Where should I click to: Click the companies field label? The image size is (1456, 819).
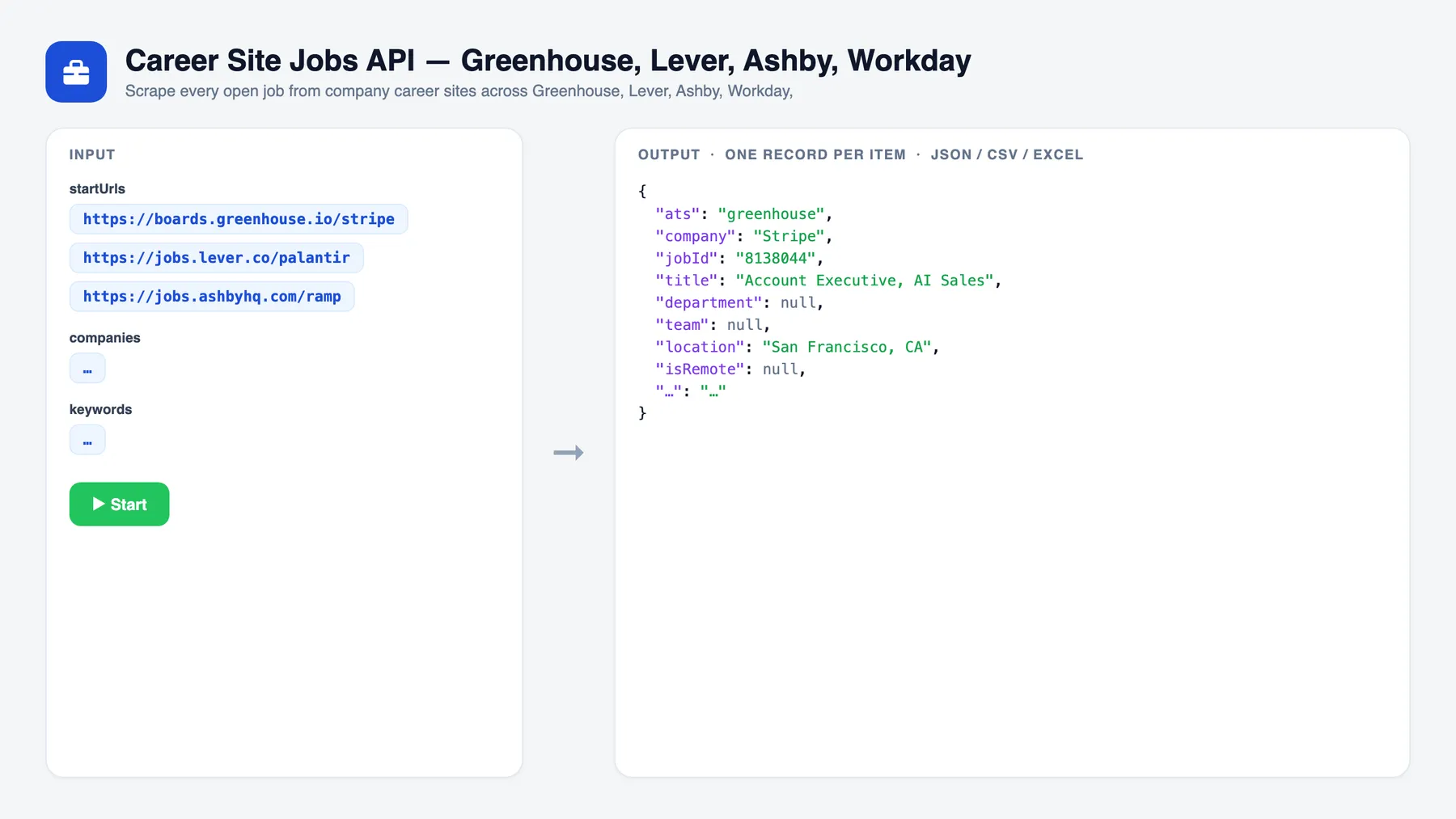104,338
